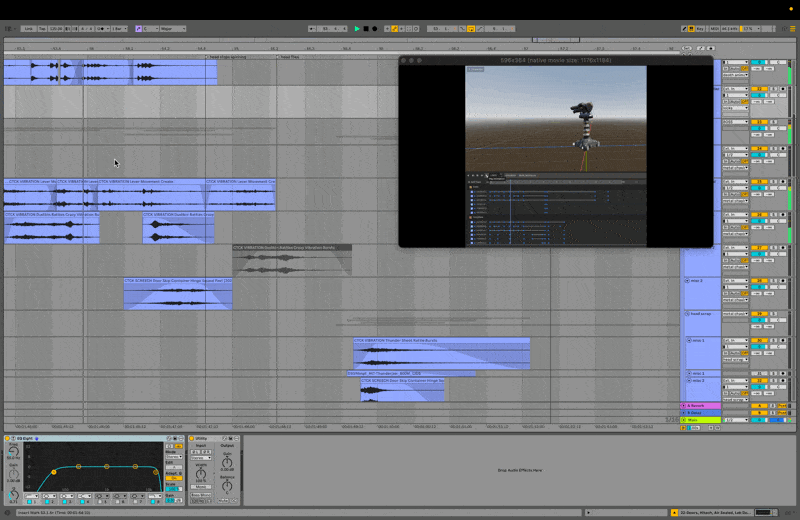This screenshot has width=800, height=520.
Task: Click the Link button
Action: pos(29,29)
